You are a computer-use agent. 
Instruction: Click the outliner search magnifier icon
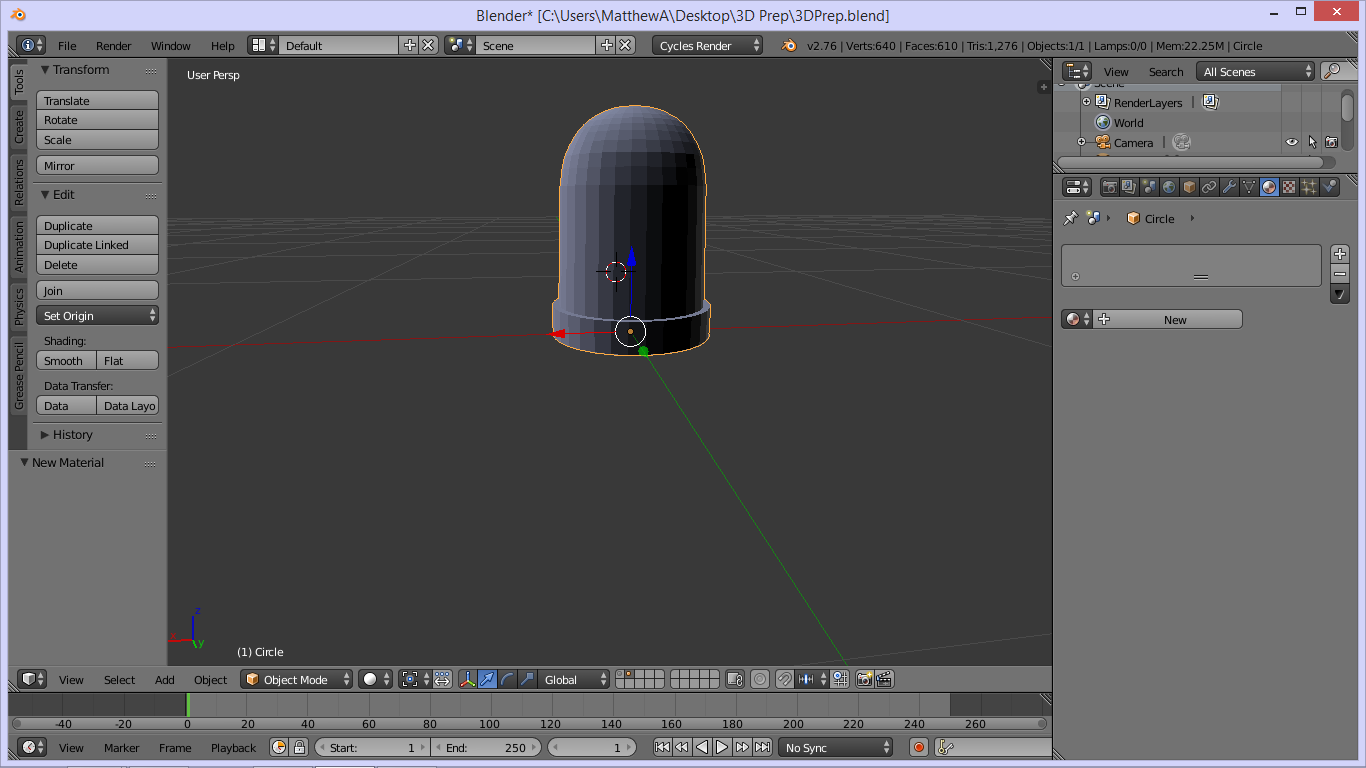click(1332, 71)
